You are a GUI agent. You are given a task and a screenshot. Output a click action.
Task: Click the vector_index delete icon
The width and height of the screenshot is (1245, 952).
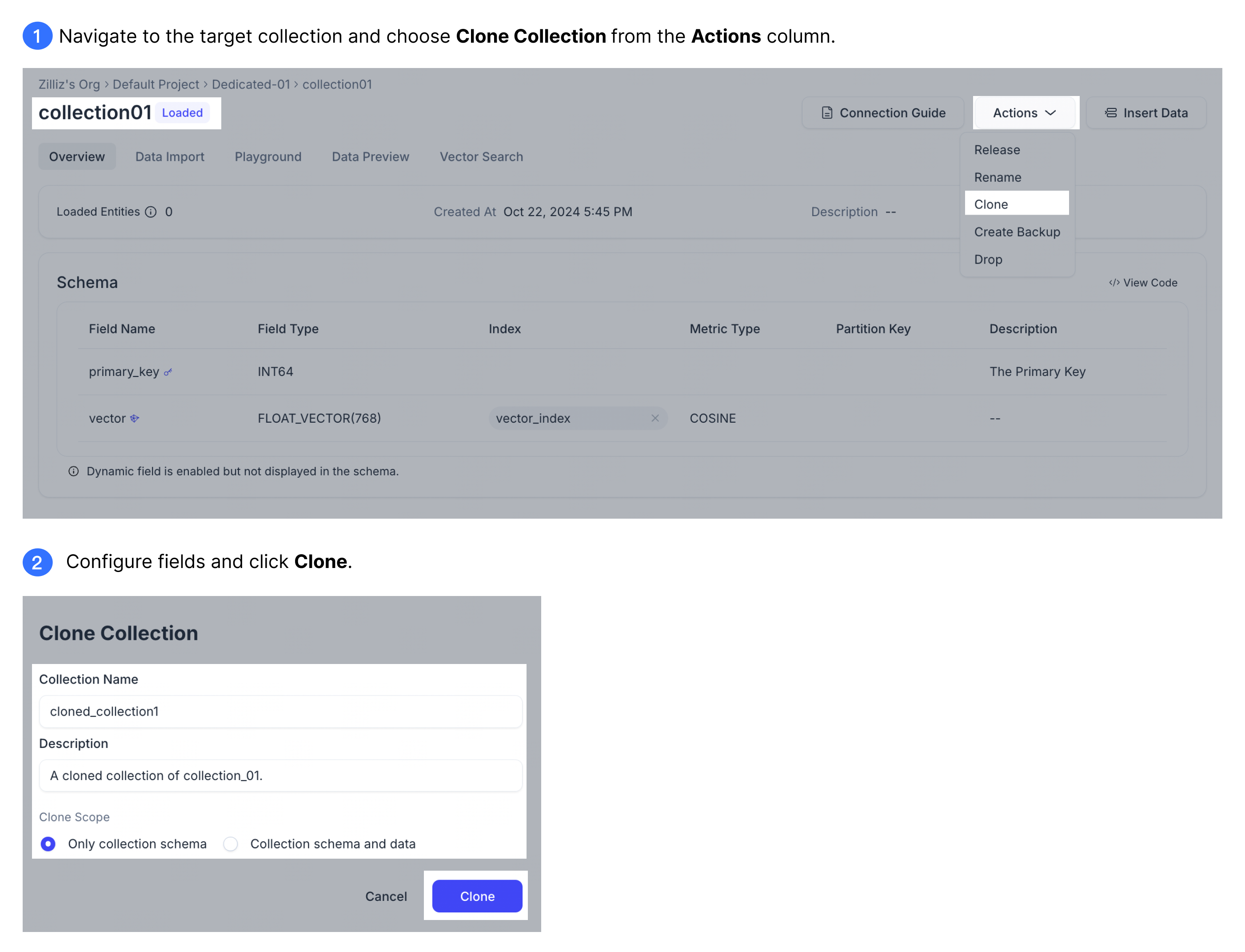pos(655,418)
